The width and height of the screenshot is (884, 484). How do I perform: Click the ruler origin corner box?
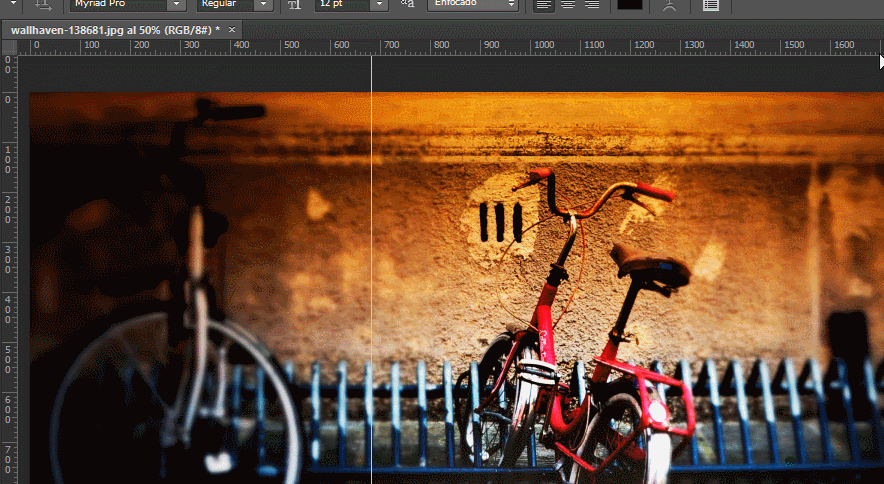pyautogui.click(x=8, y=46)
